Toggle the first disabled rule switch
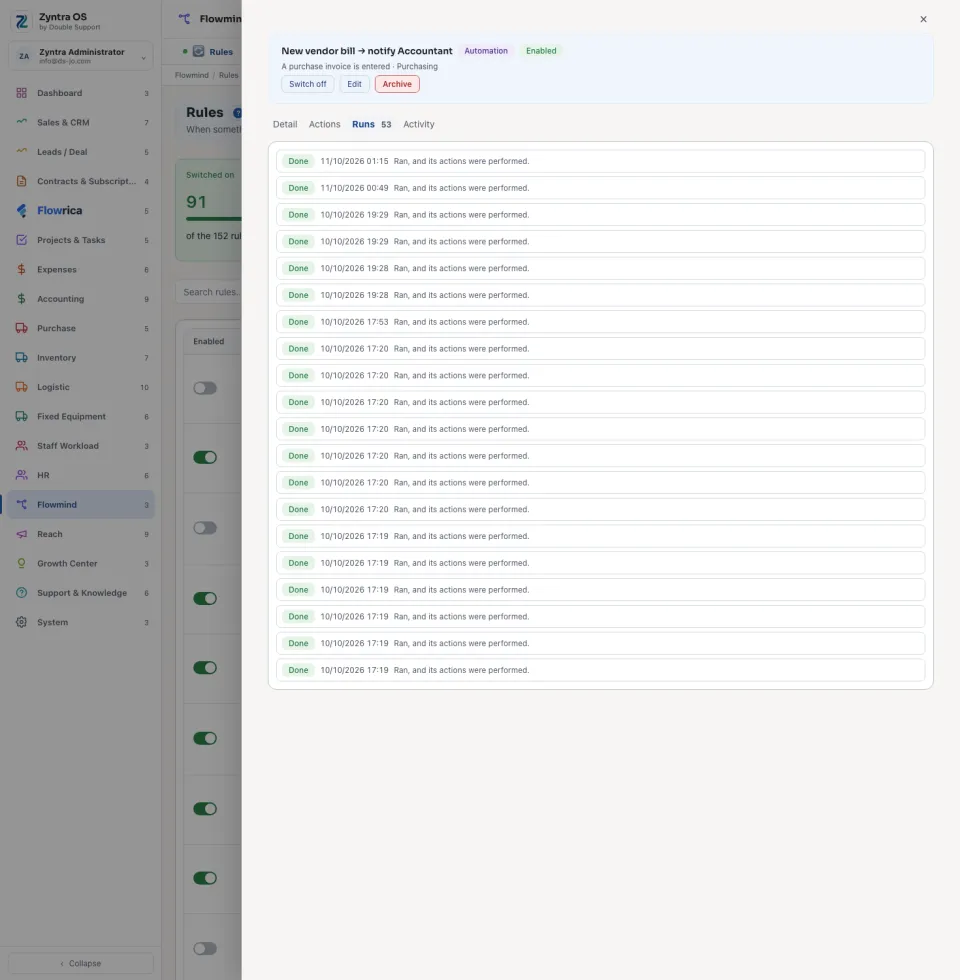This screenshot has width=960, height=980. (205, 388)
